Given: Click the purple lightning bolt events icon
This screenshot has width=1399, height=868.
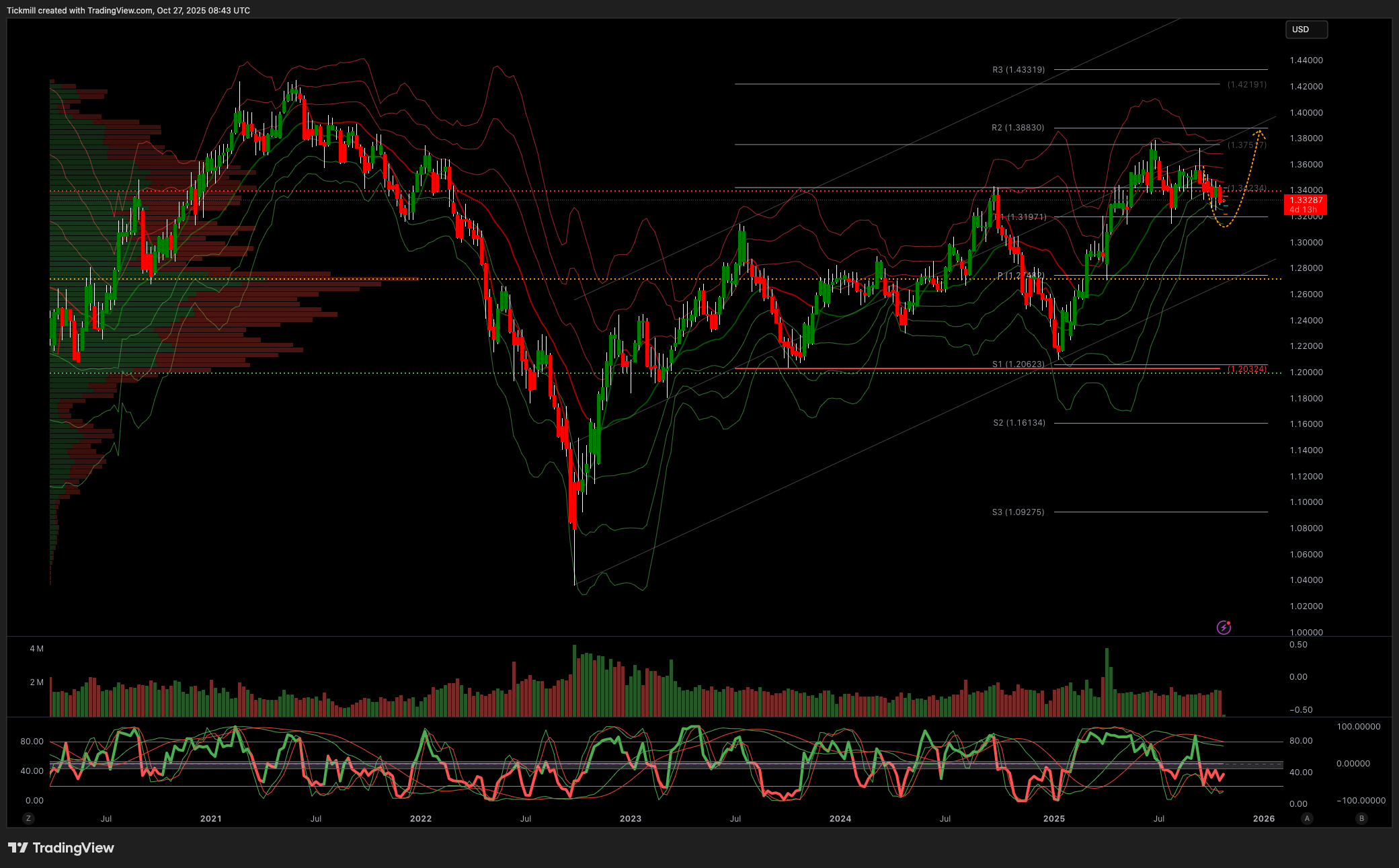Looking at the screenshot, I should 1224,627.
